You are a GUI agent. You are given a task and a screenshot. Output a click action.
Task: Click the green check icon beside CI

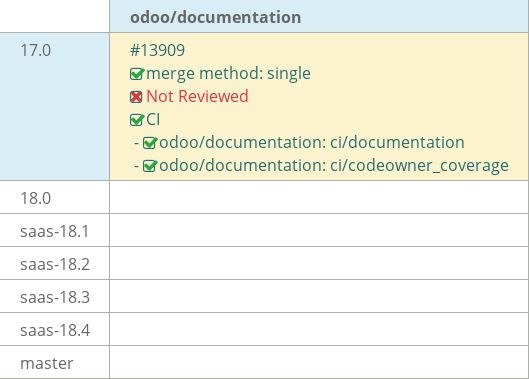tap(137, 120)
